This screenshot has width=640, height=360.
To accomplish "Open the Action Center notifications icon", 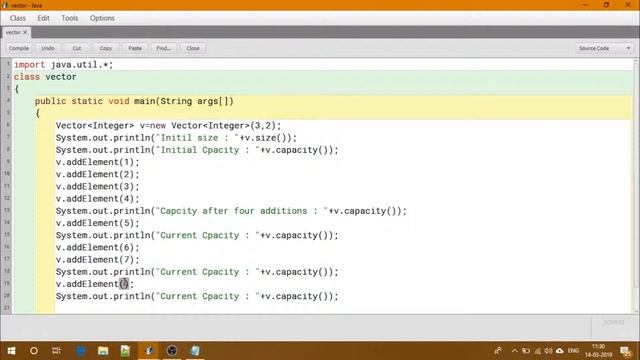I will coord(625,351).
